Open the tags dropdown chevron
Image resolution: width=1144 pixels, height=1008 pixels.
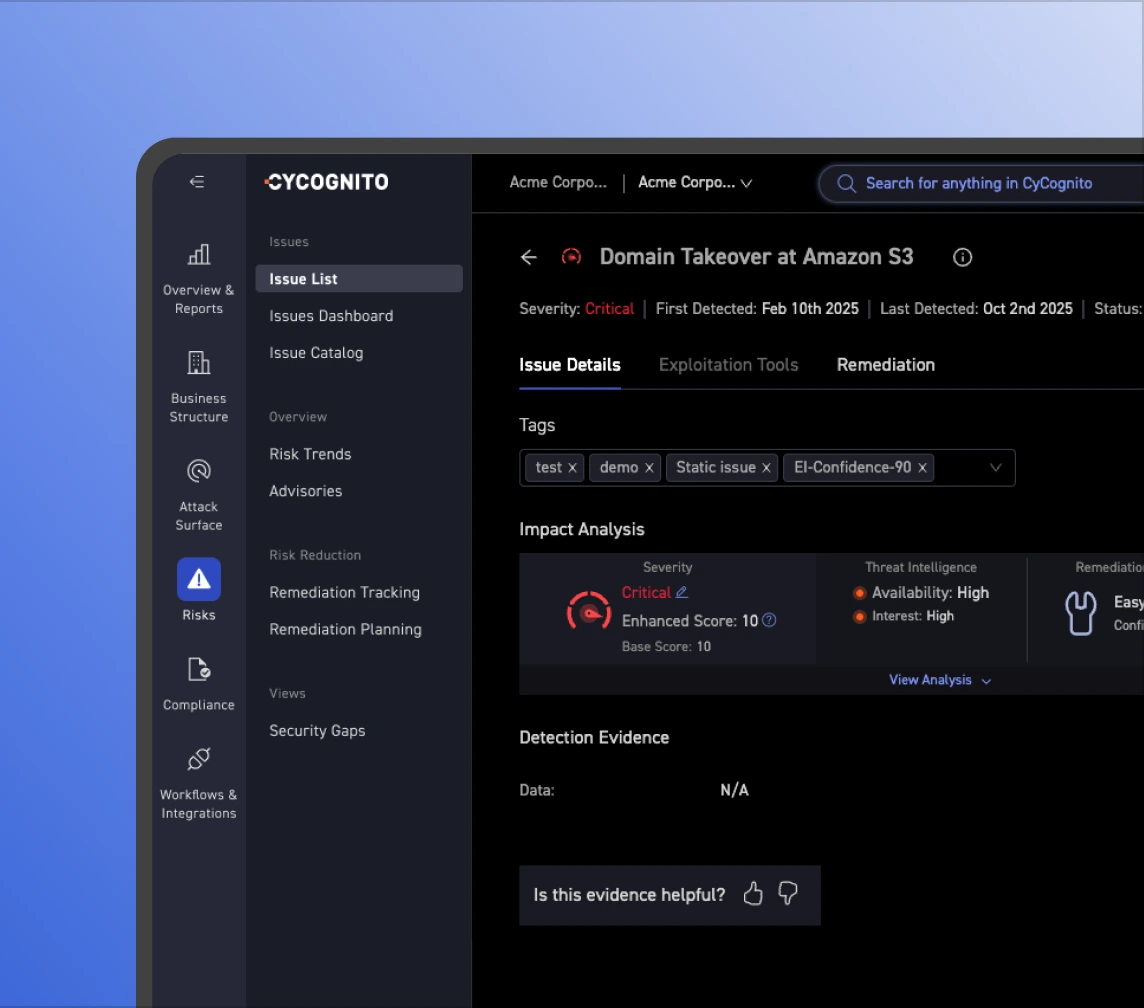pos(995,467)
